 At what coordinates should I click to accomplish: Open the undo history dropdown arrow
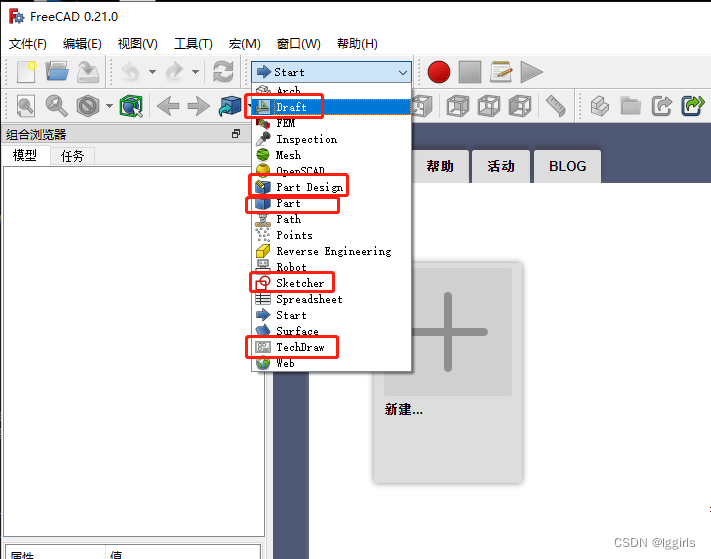152,72
